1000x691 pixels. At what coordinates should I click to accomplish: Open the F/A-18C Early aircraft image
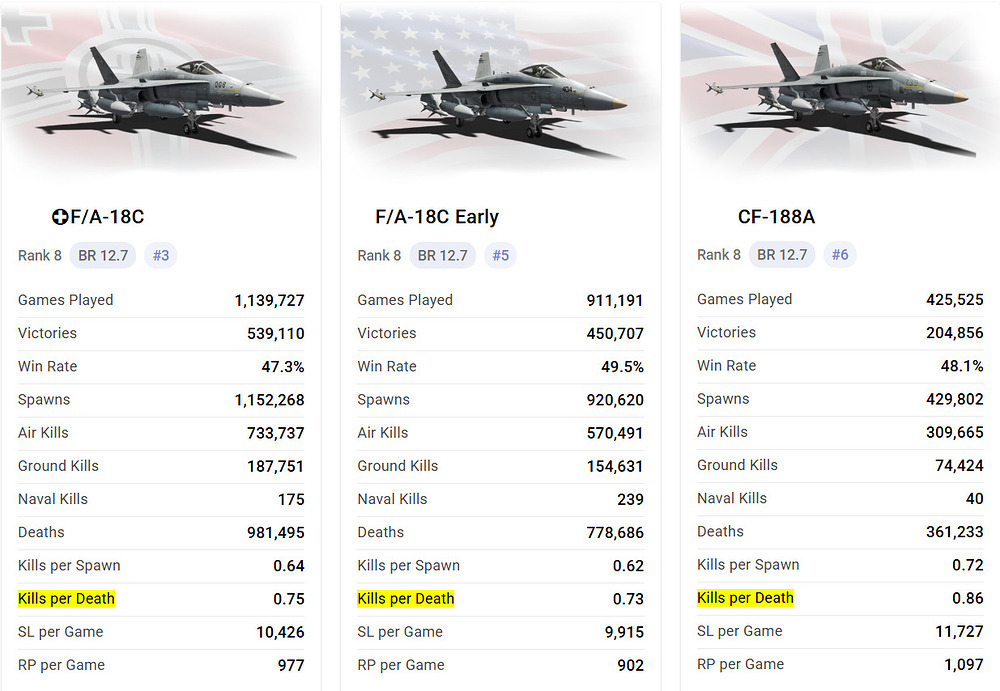[500, 95]
